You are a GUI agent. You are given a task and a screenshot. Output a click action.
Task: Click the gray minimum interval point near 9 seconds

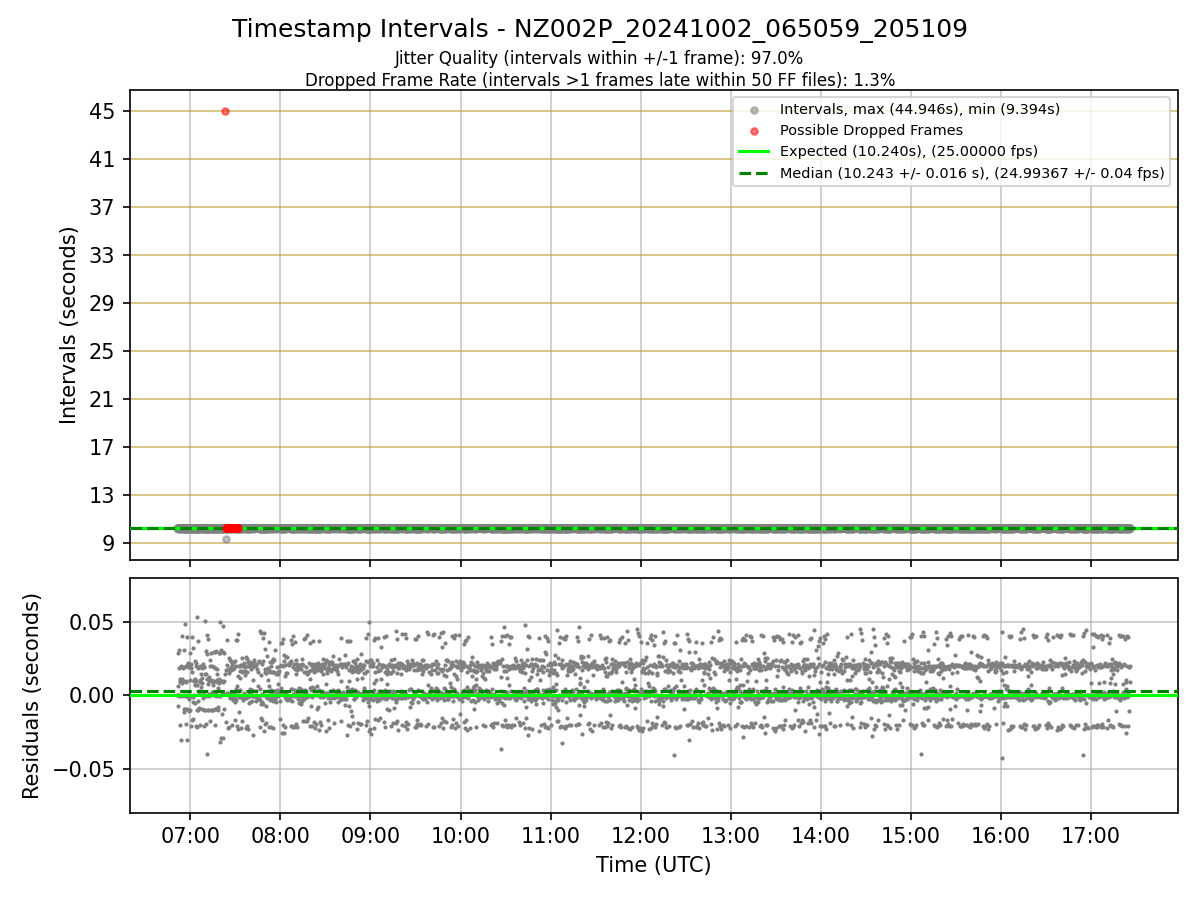(x=226, y=539)
